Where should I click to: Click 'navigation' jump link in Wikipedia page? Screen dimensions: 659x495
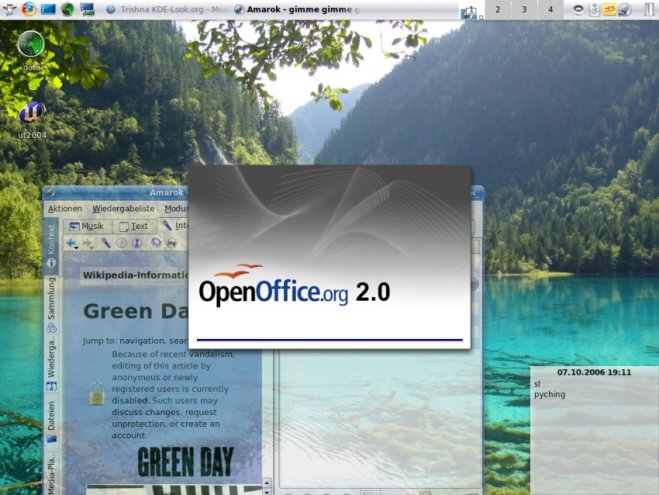(142, 341)
